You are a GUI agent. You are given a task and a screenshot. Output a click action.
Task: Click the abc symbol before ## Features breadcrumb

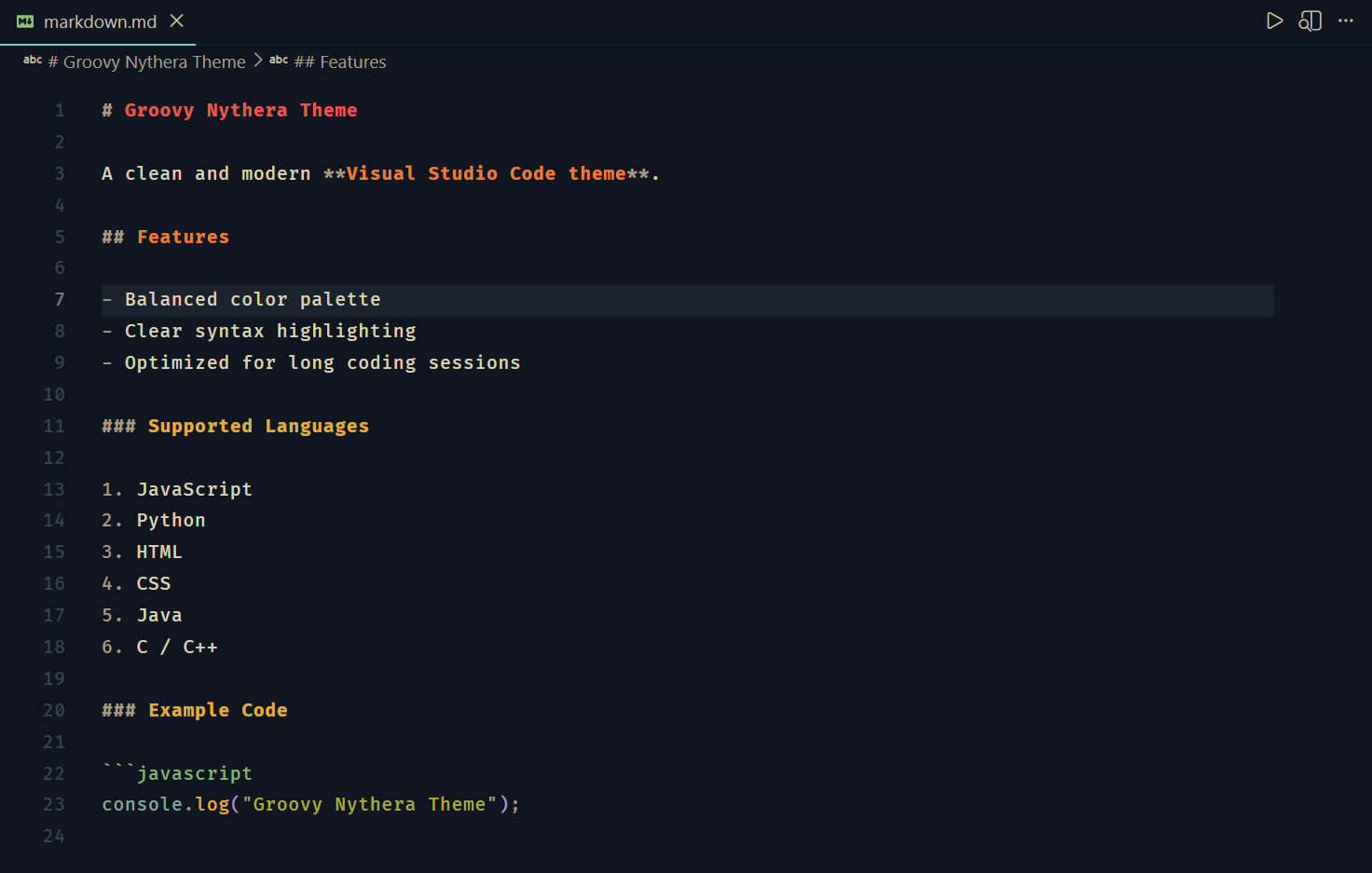point(278,61)
